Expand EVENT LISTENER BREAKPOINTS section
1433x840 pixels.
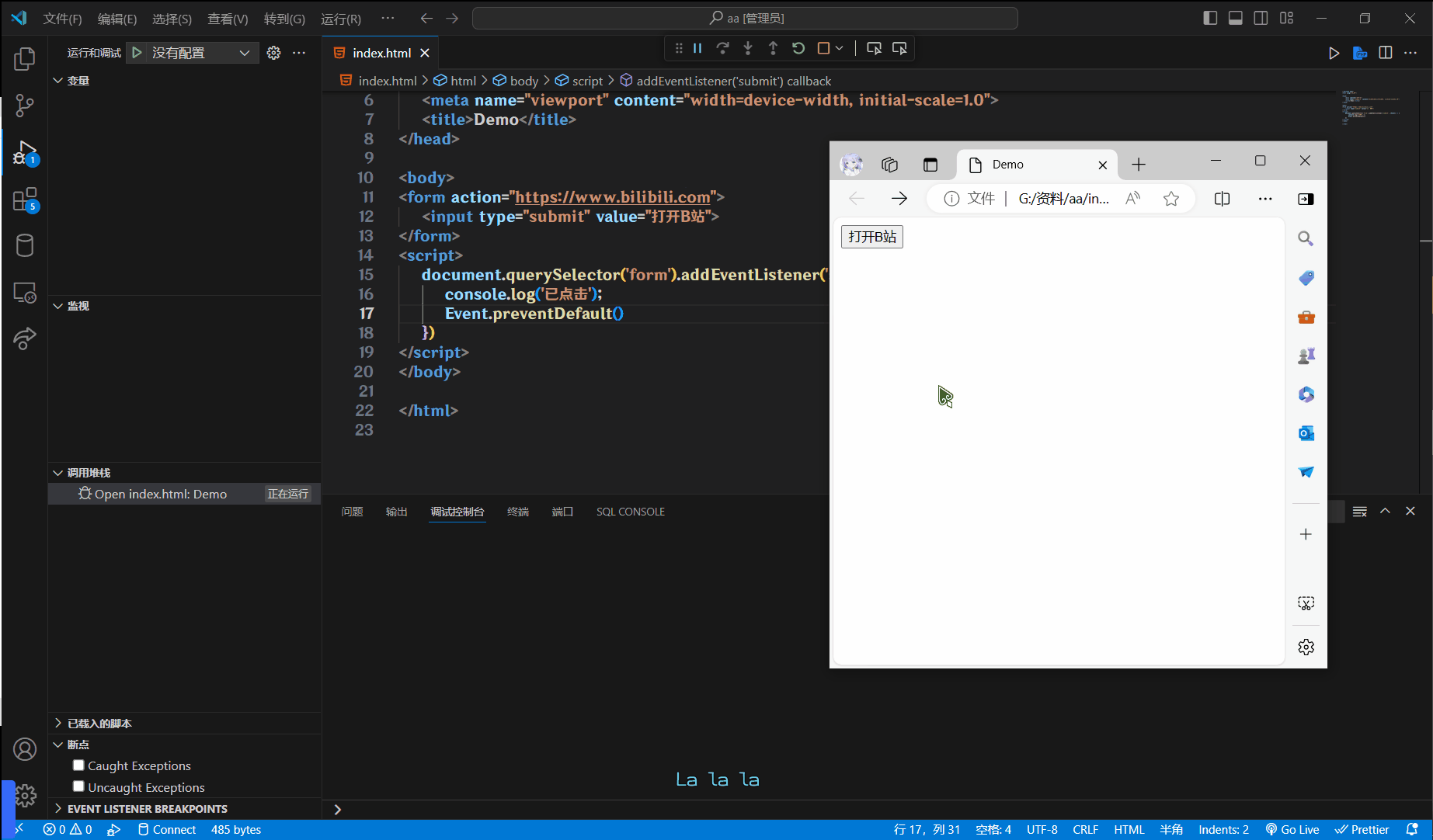coord(140,809)
